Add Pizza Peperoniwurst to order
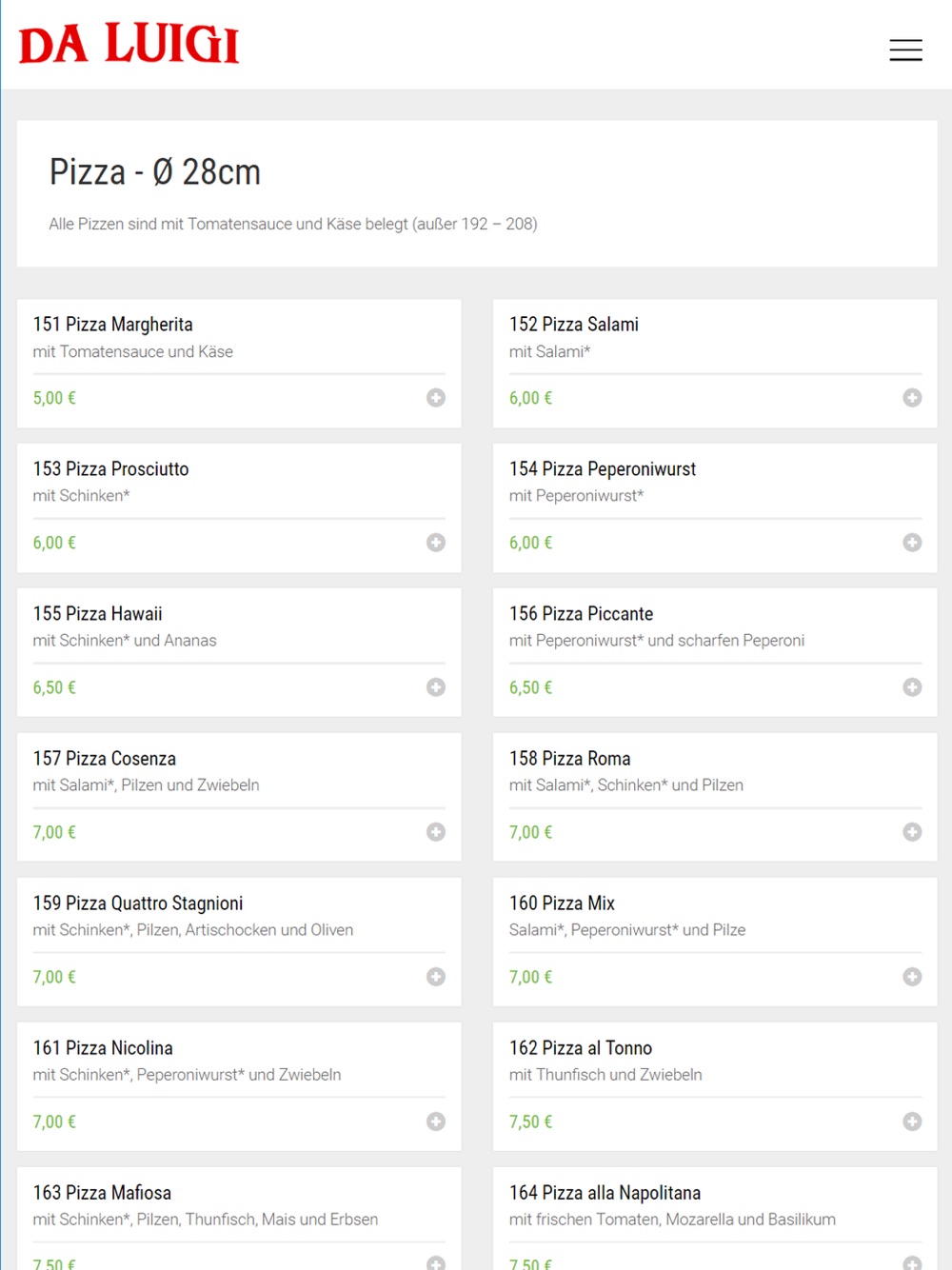 [x=912, y=543]
